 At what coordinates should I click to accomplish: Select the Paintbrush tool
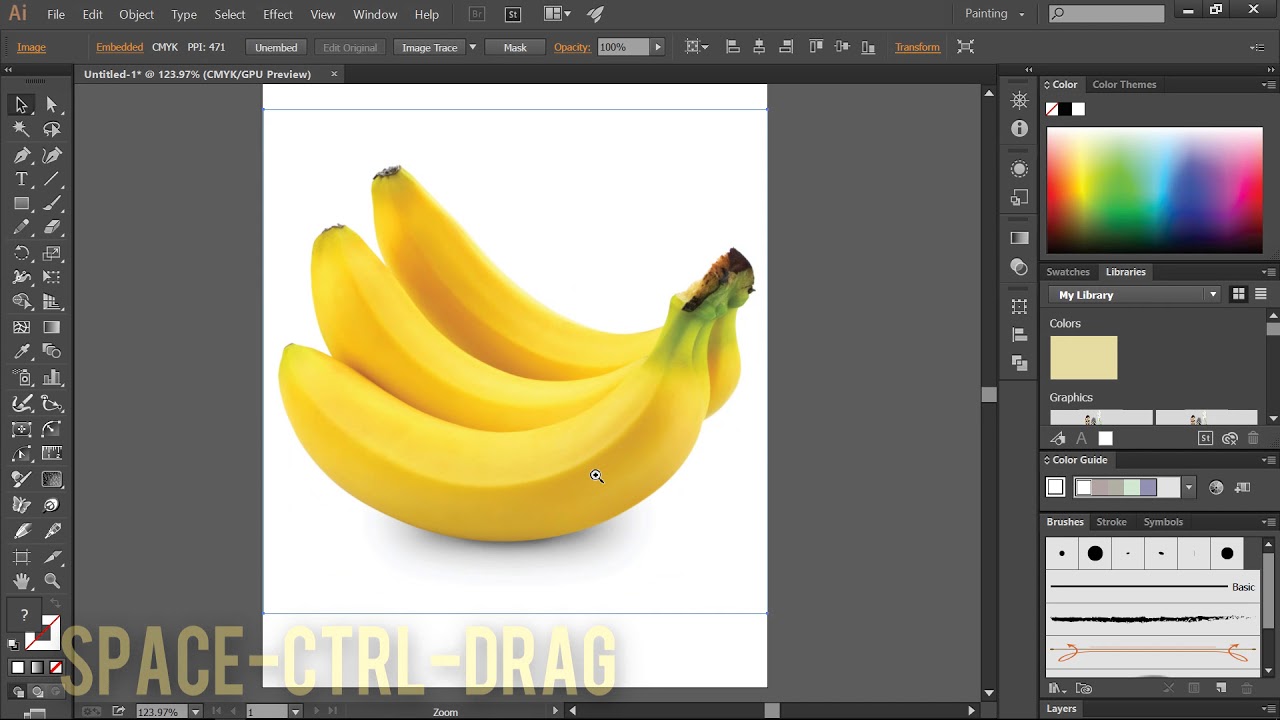pos(52,204)
